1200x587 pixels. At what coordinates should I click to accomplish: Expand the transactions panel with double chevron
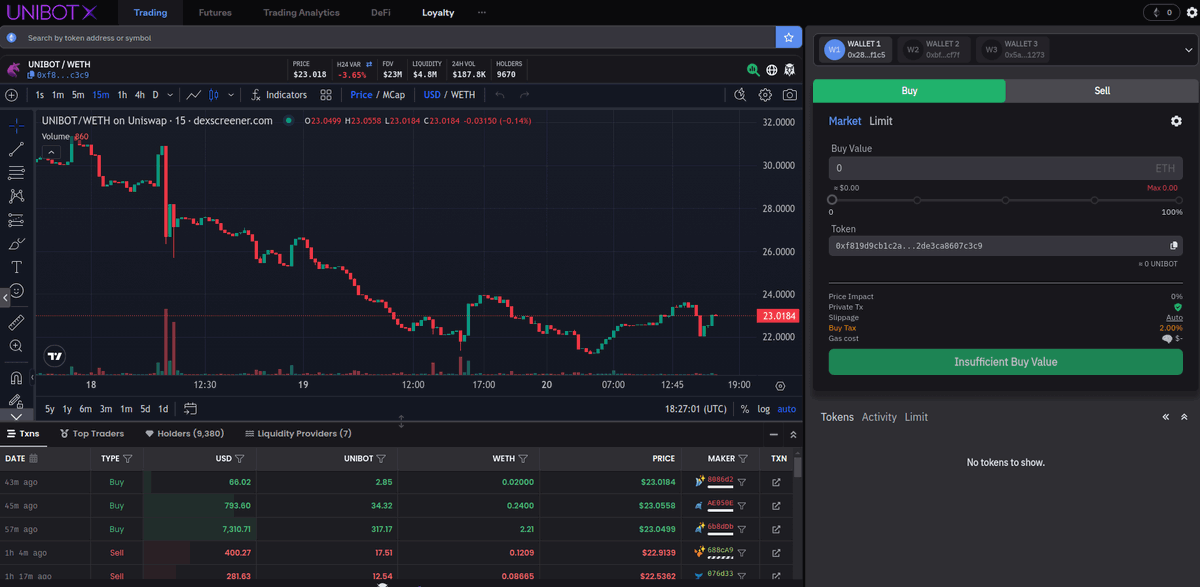click(793, 434)
